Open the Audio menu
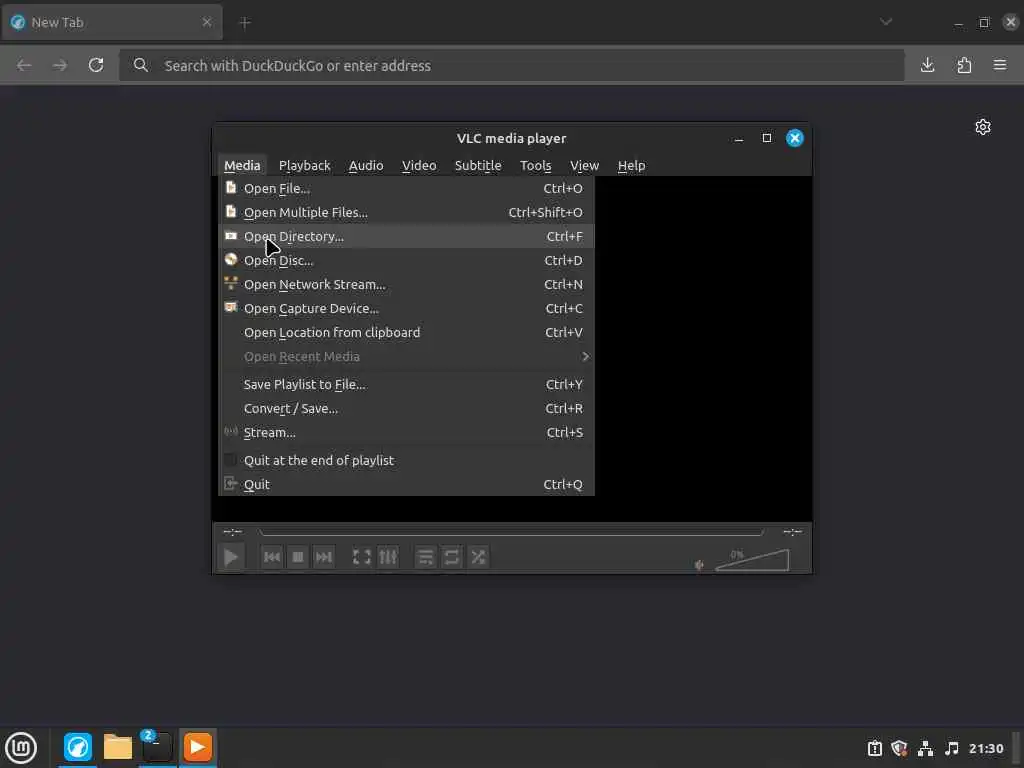Screen dimensions: 1024x768 (x=366, y=165)
